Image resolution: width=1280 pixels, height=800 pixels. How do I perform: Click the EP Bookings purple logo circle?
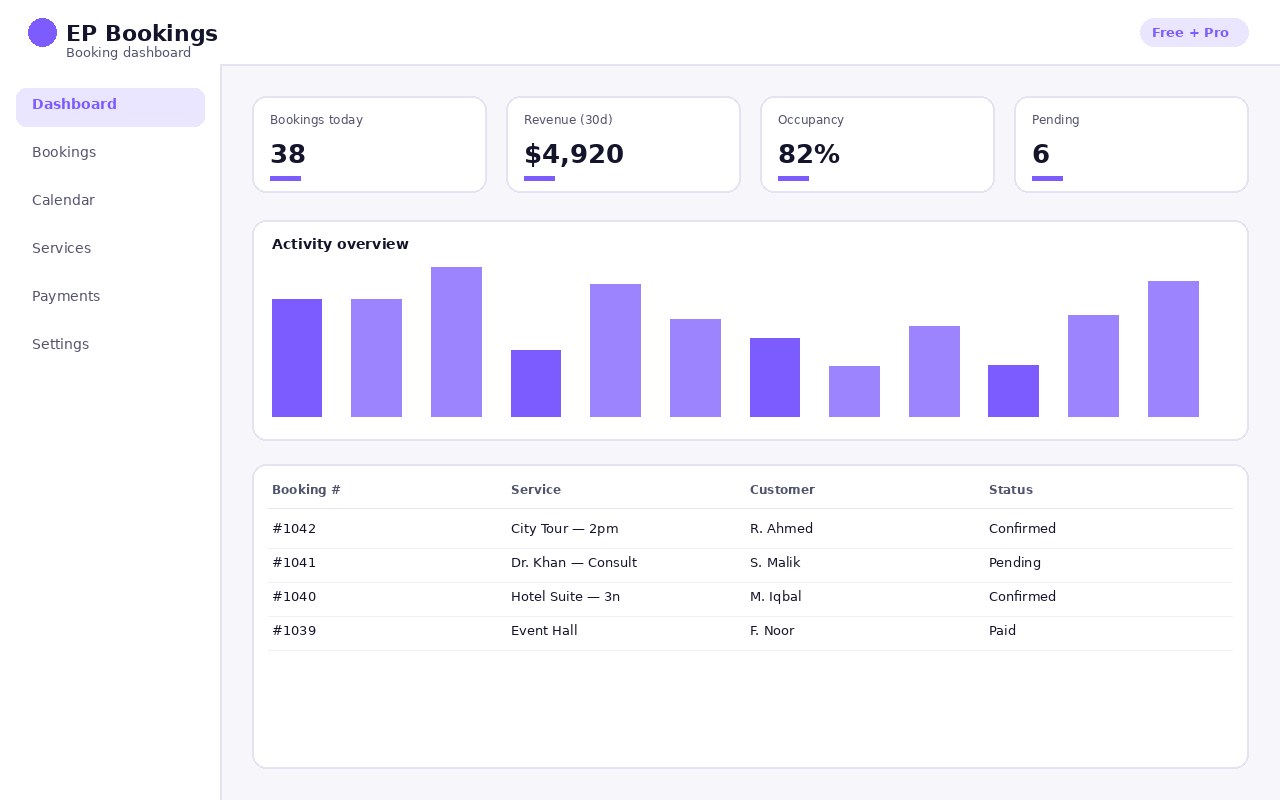tap(42, 32)
